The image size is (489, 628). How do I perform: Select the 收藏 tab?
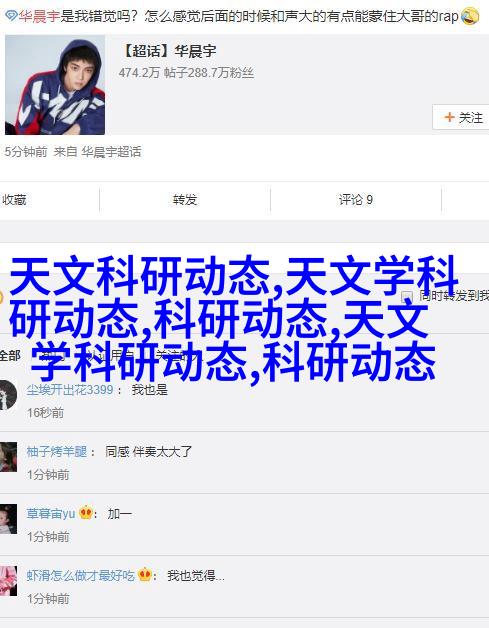pyautogui.click(x=14, y=199)
